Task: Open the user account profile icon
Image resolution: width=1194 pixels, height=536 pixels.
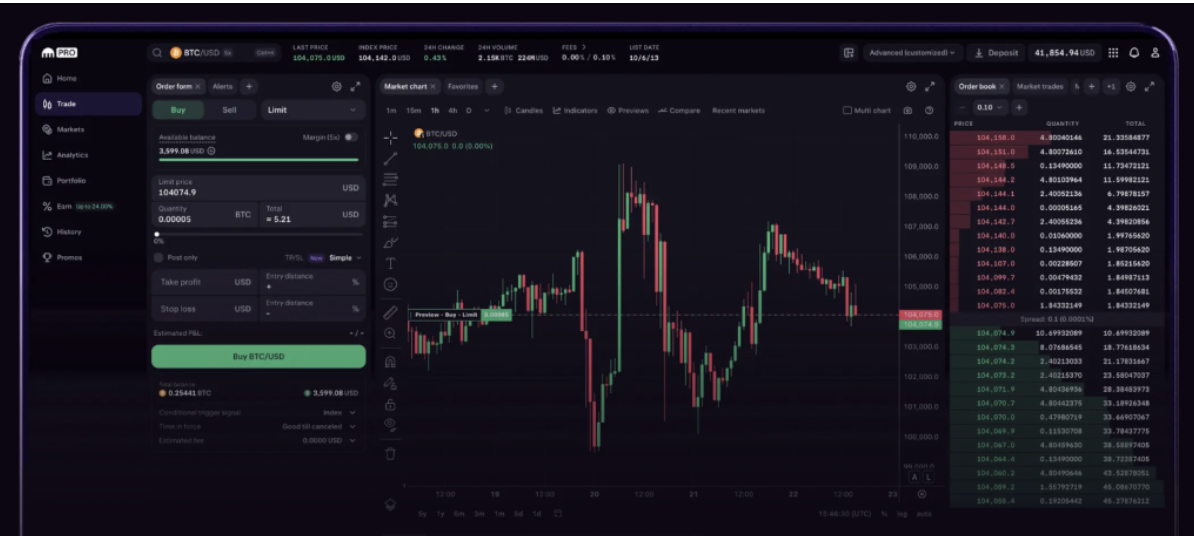Action: click(x=1155, y=53)
